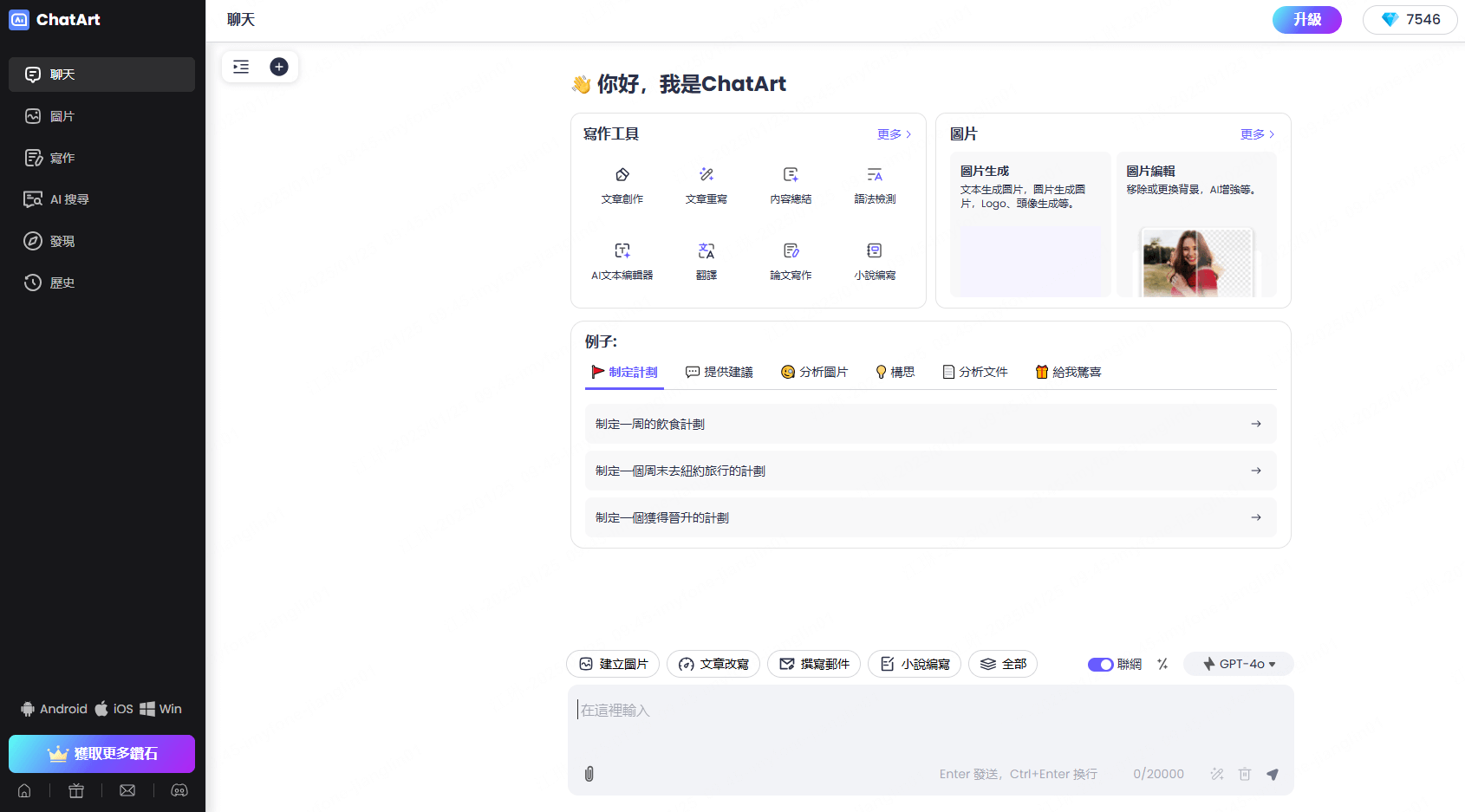Viewport: 1465px width, 812px height.
Task: Expand 更多 in 圖片 panel
Action: coord(1257,134)
